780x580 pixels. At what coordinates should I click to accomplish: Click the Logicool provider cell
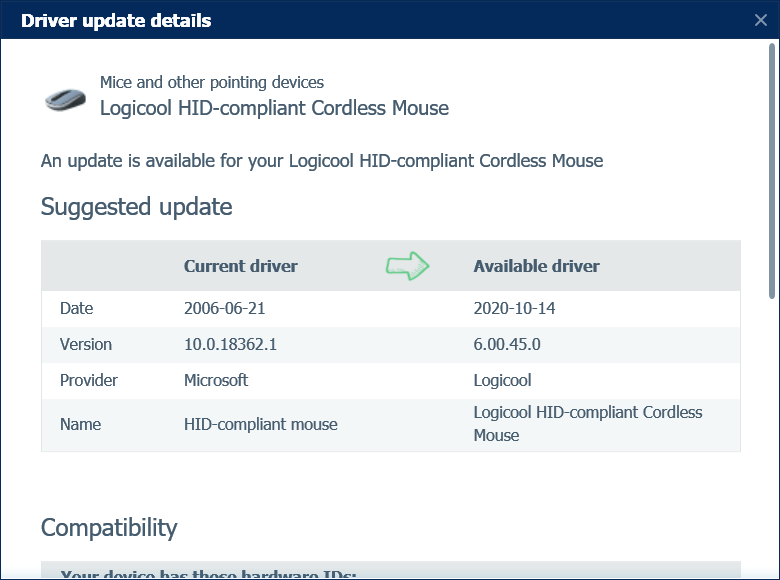pos(502,380)
